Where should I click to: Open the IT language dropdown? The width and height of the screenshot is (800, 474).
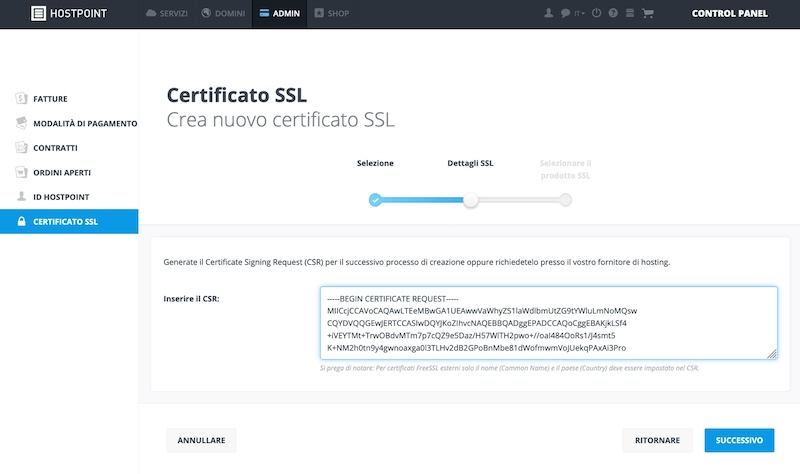(x=580, y=13)
